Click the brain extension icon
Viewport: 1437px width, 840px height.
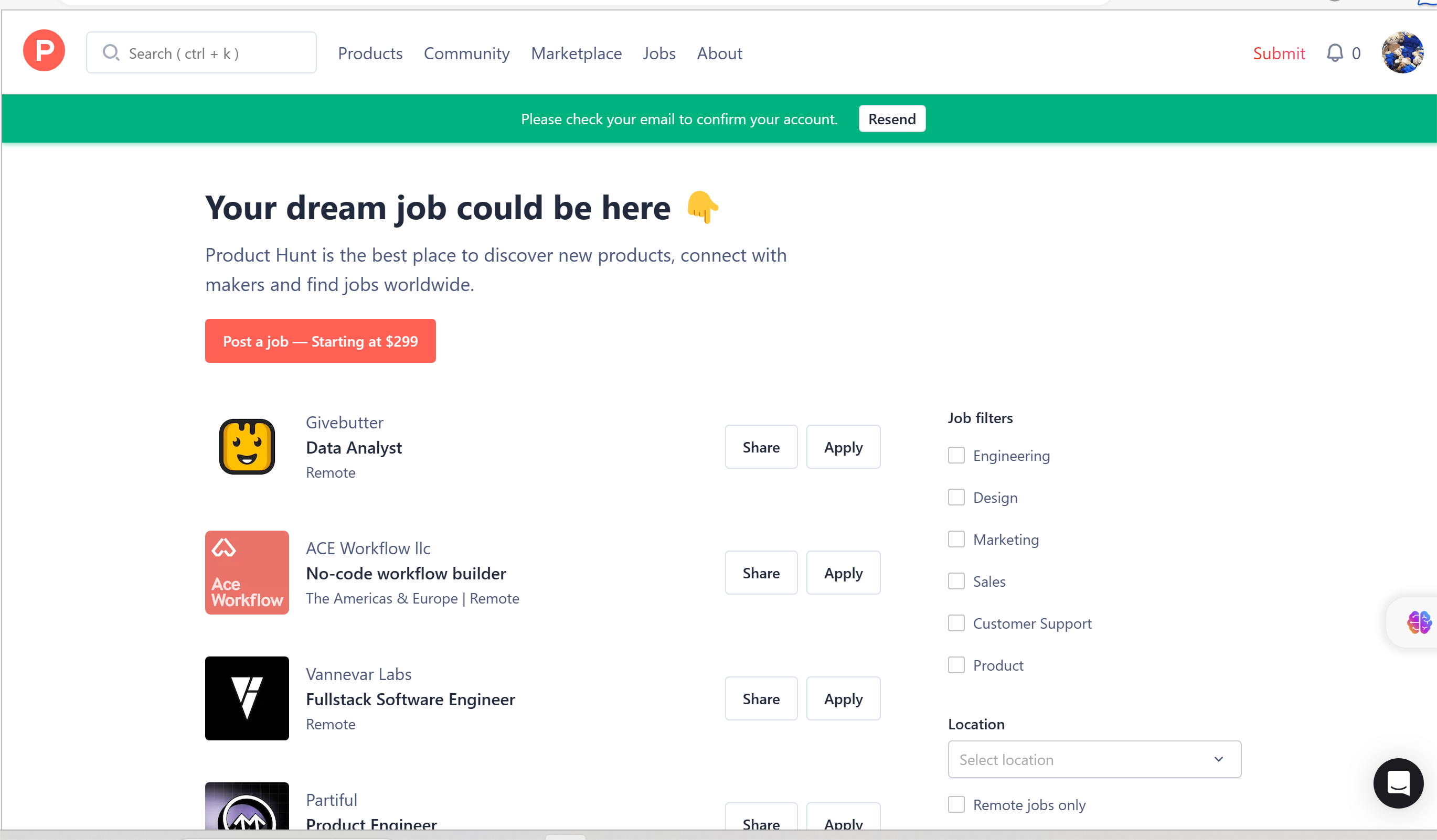1418,622
